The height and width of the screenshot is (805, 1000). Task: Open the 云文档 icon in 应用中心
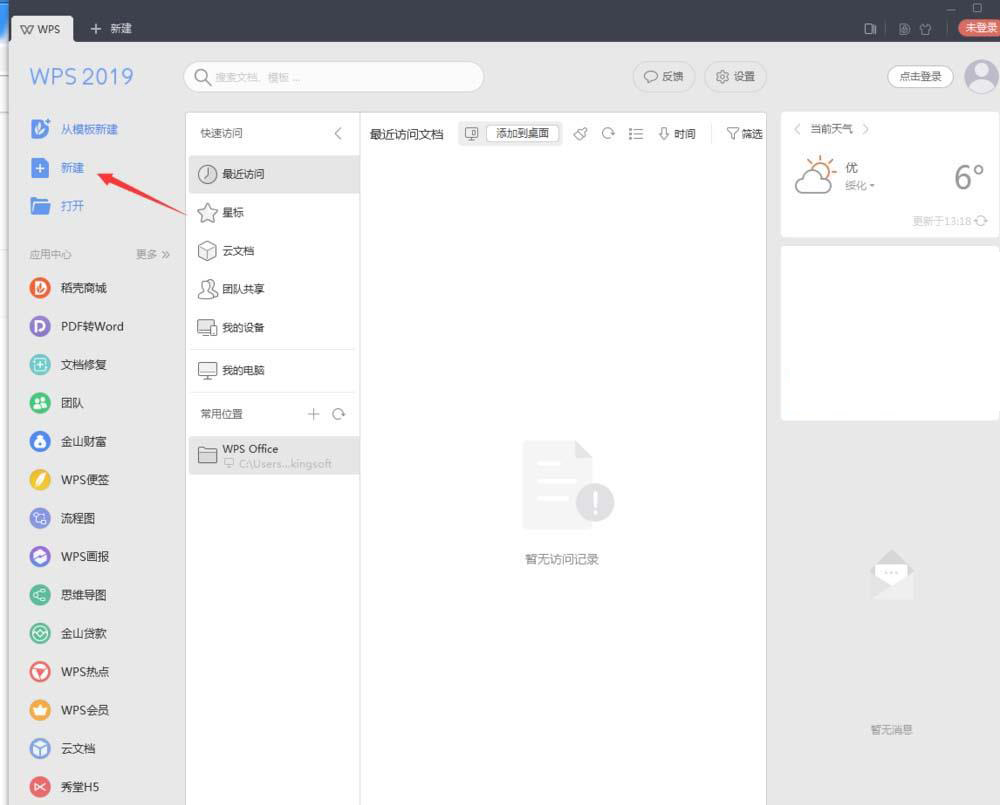40,748
